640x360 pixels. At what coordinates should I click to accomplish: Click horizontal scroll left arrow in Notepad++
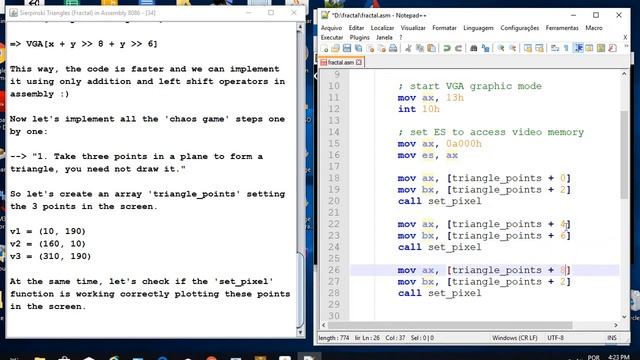(x=324, y=325)
